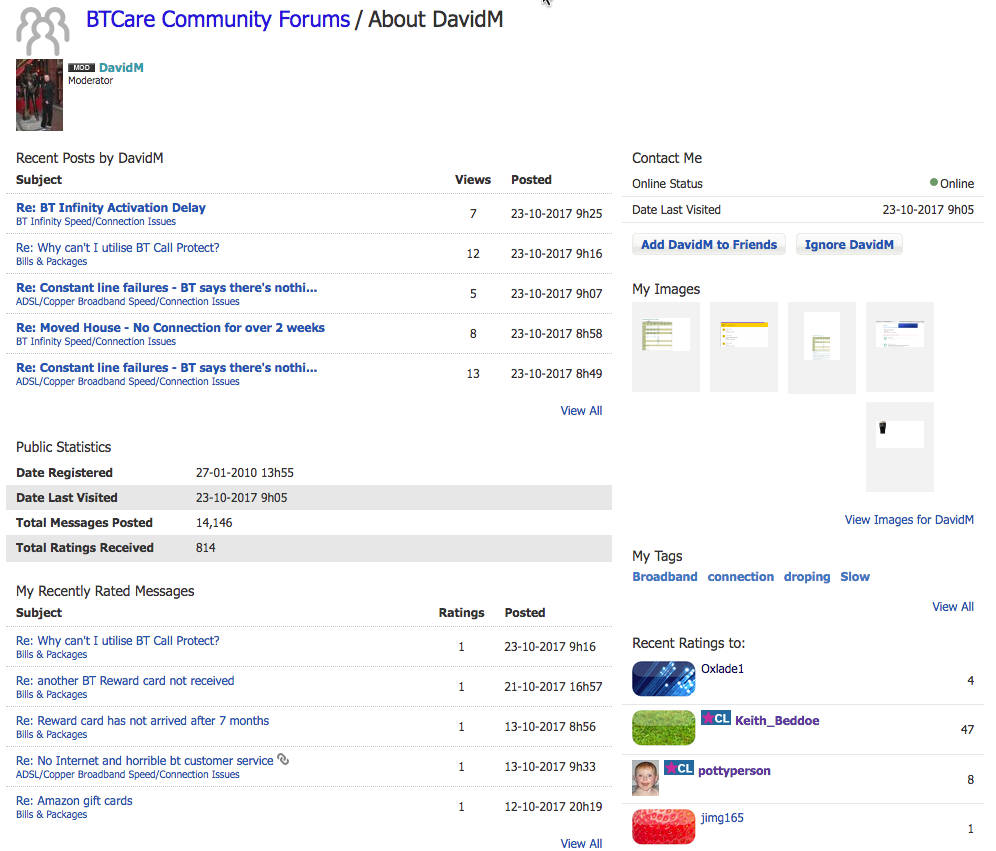
Task: Open Keith_Beddoe's grass avatar
Action: pos(663,727)
